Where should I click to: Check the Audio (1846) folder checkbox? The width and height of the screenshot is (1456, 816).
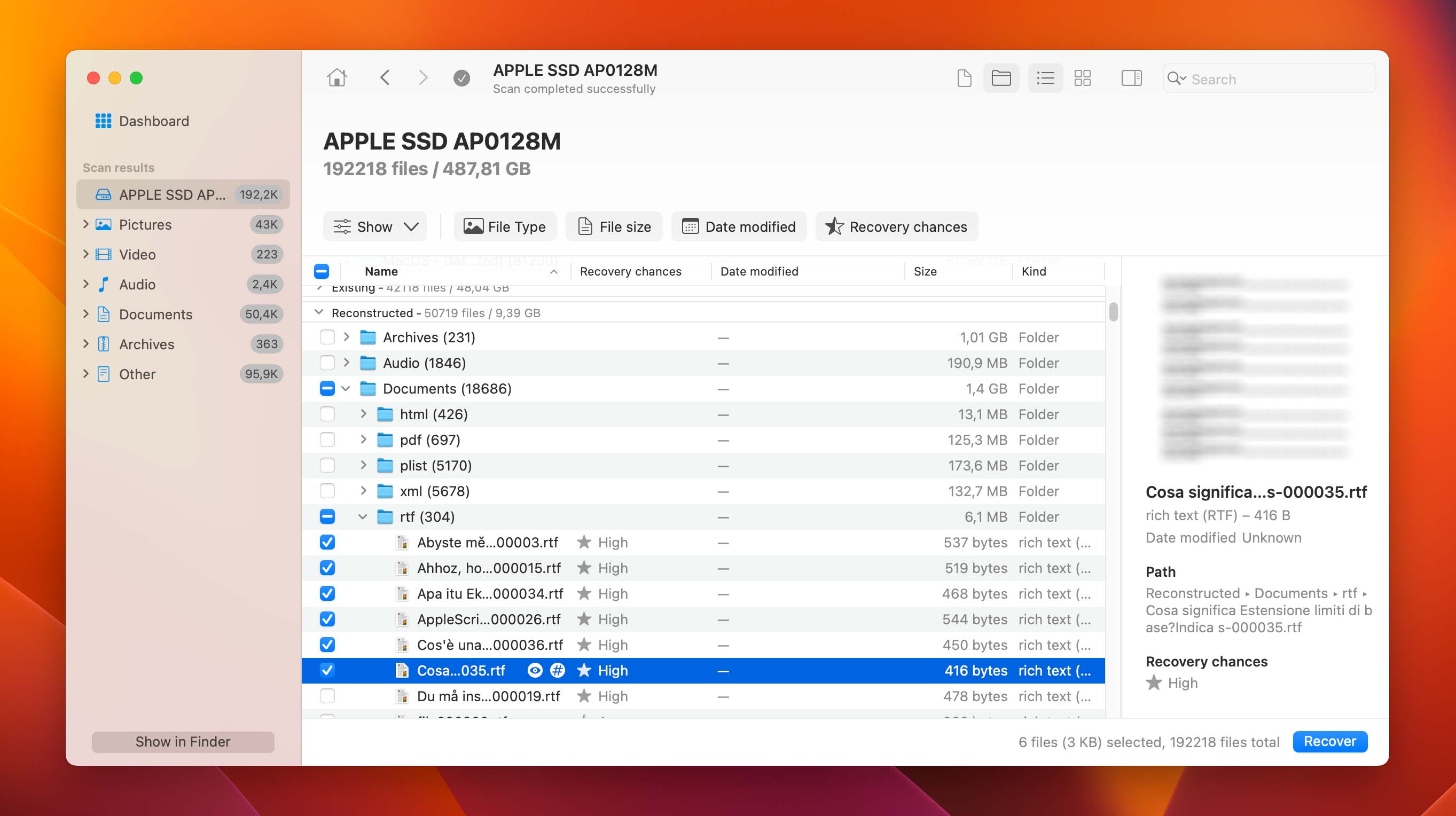(x=327, y=363)
